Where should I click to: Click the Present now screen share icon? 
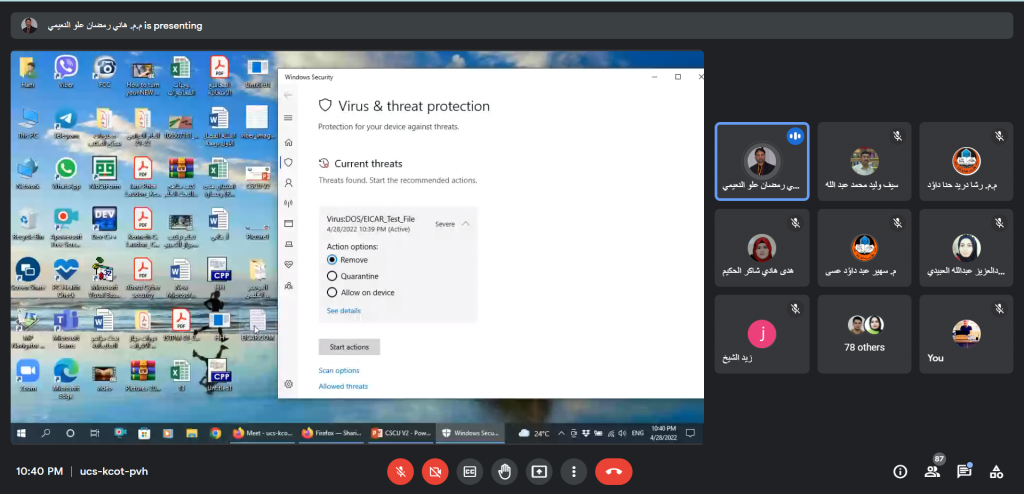pos(538,471)
